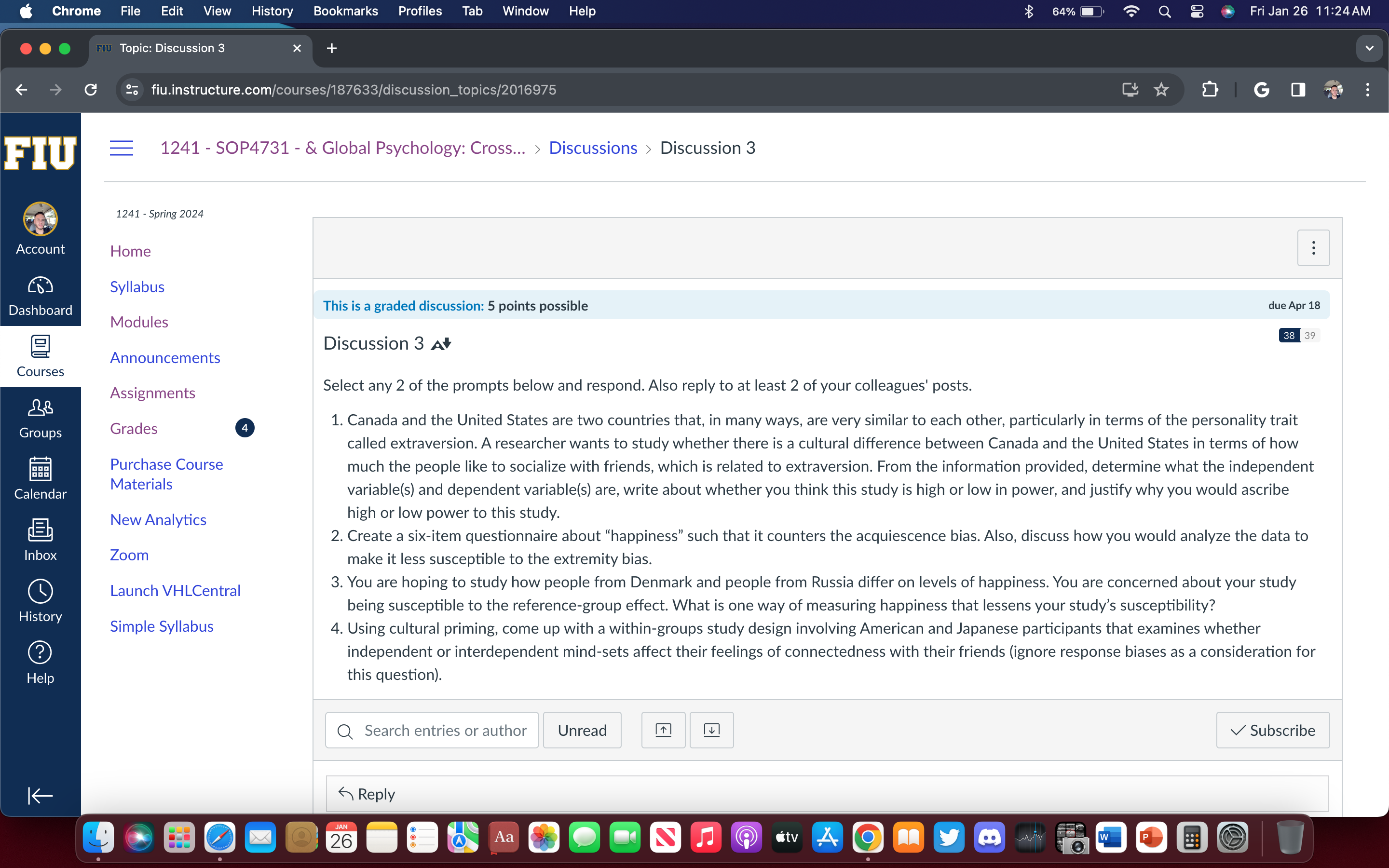Expand the Chrome tab search chevron
This screenshot has height=868, width=1389.
coord(1370,48)
